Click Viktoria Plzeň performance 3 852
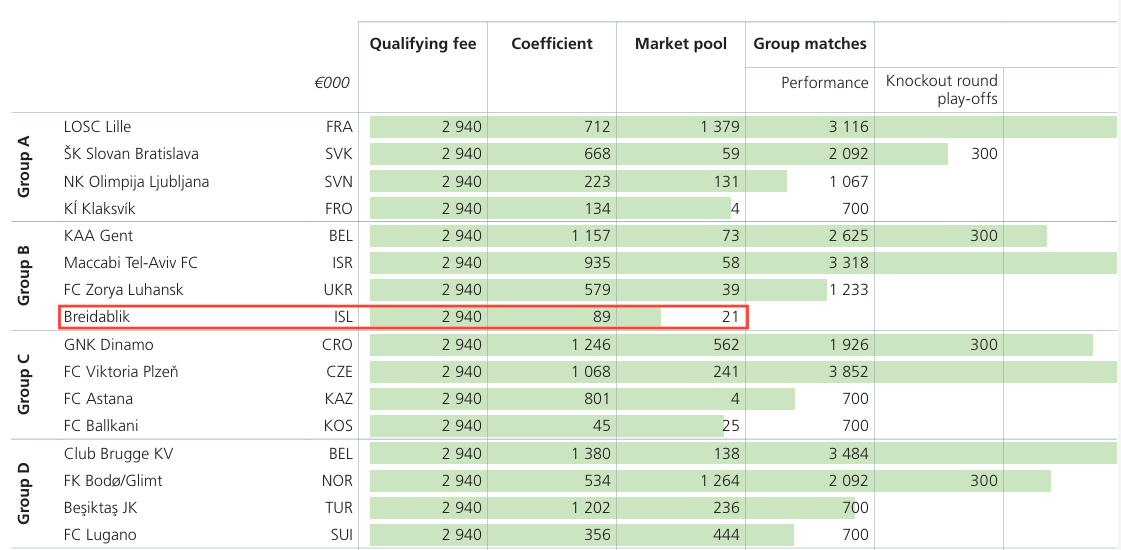 pyautogui.click(x=849, y=372)
